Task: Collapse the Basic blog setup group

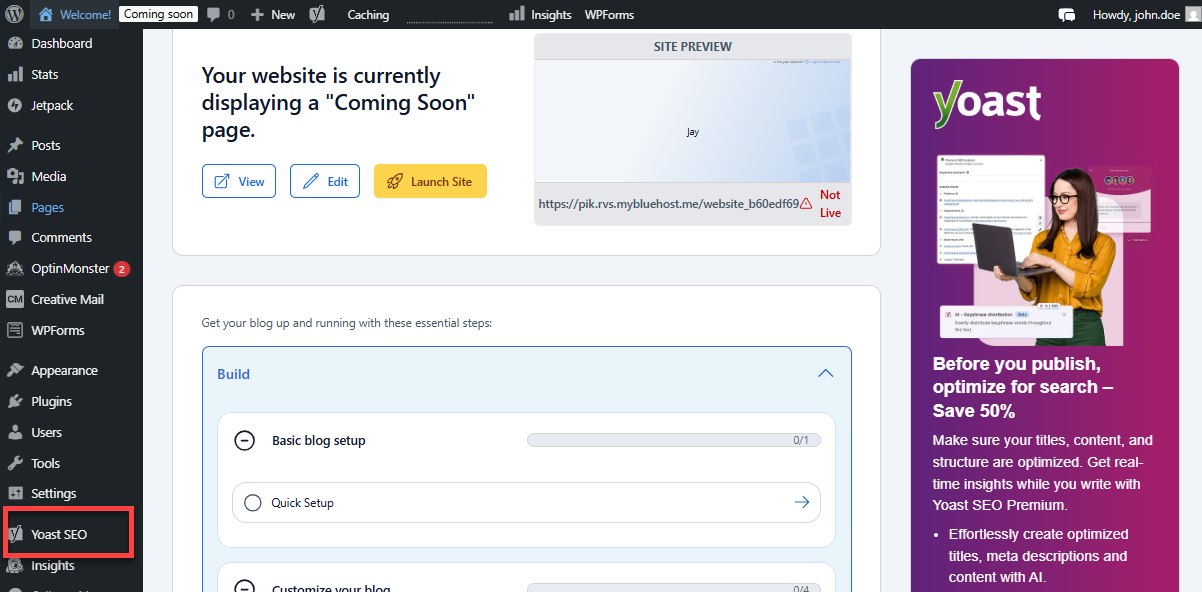Action: [245, 440]
